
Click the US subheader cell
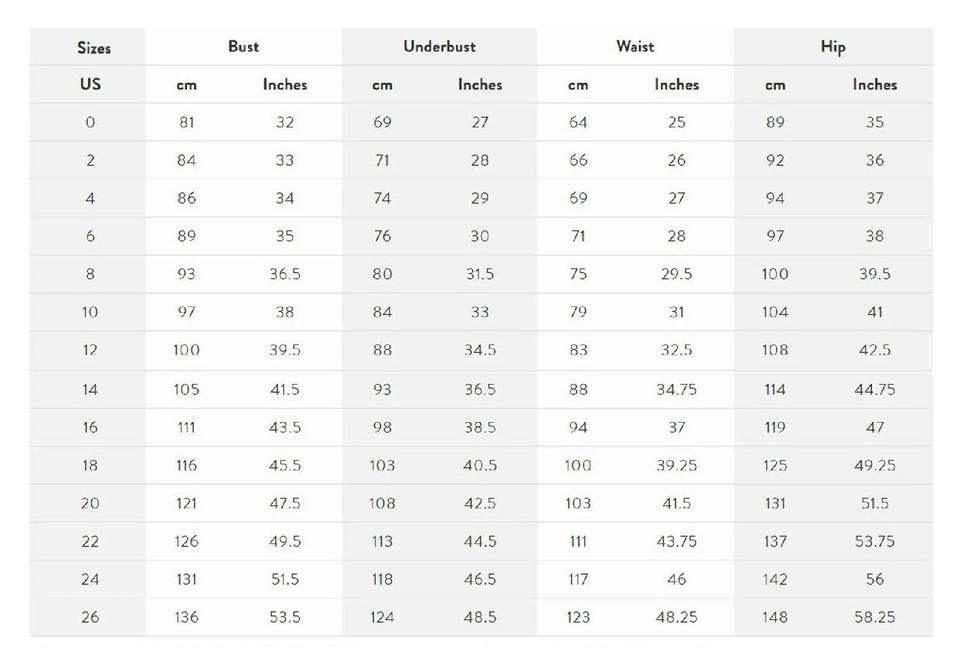tap(90, 84)
